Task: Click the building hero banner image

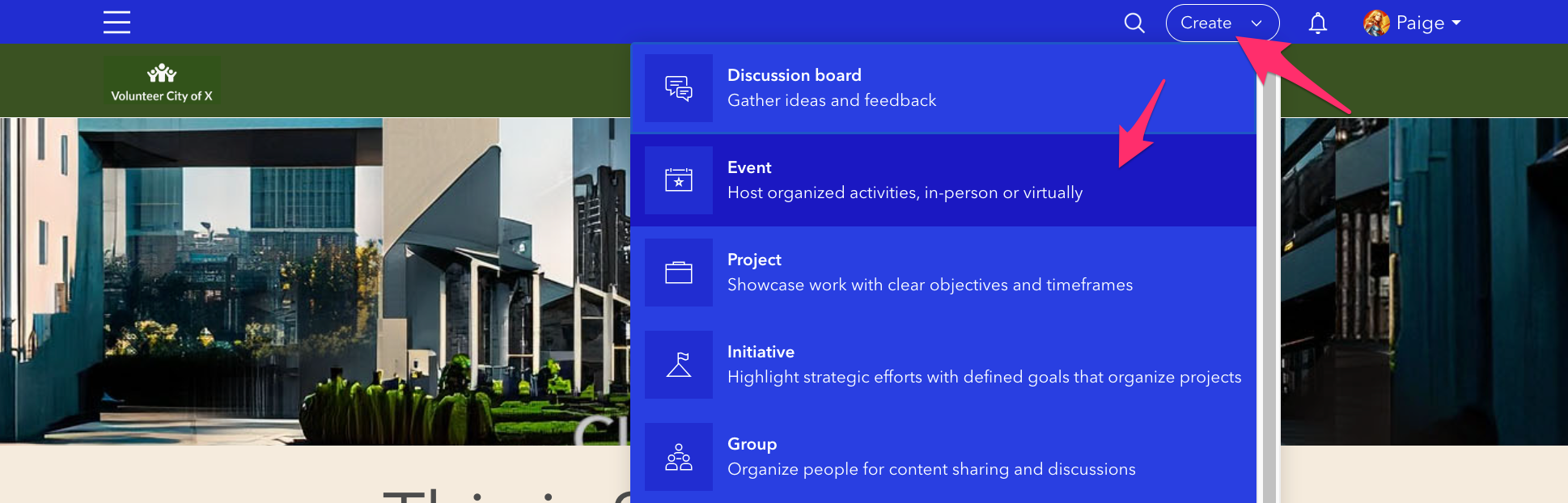Action: (x=314, y=281)
